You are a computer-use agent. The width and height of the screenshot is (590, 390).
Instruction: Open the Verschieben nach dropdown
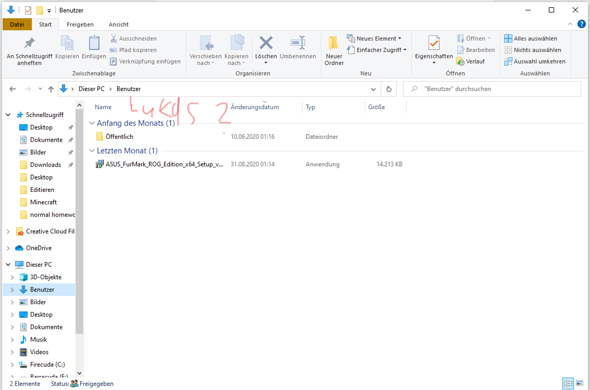[205, 50]
